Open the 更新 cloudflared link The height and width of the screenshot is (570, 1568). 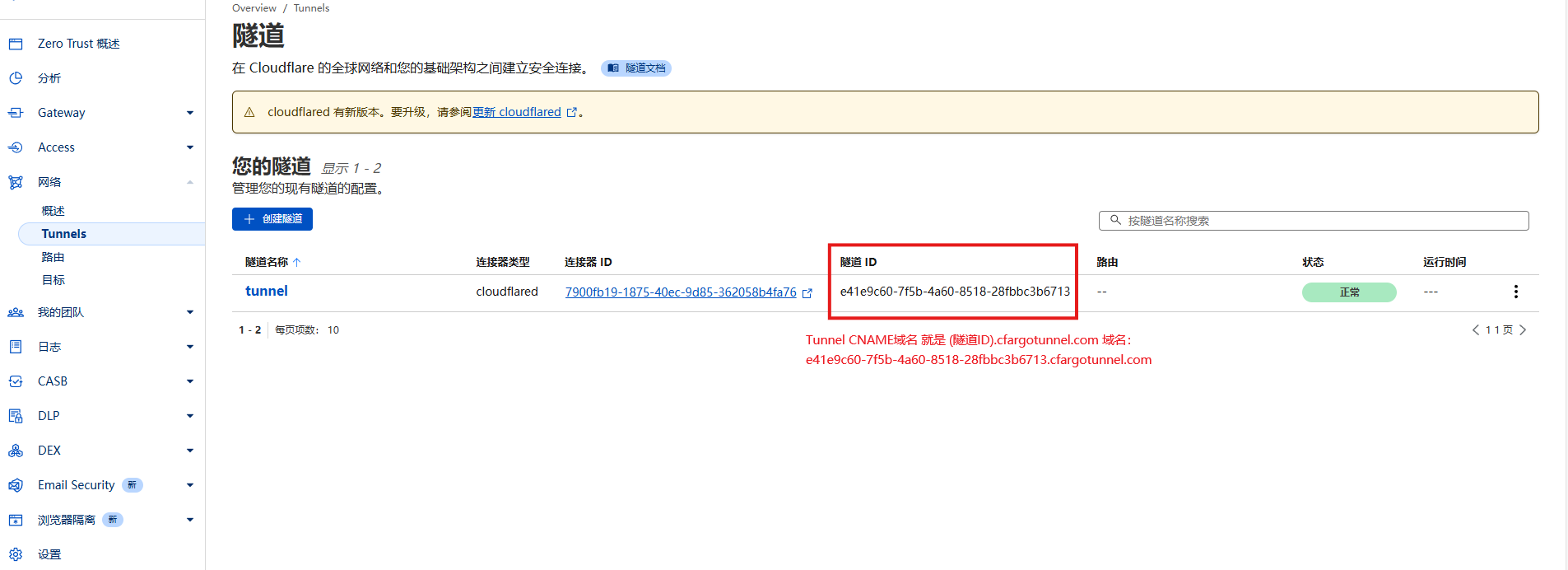pyautogui.click(x=517, y=112)
